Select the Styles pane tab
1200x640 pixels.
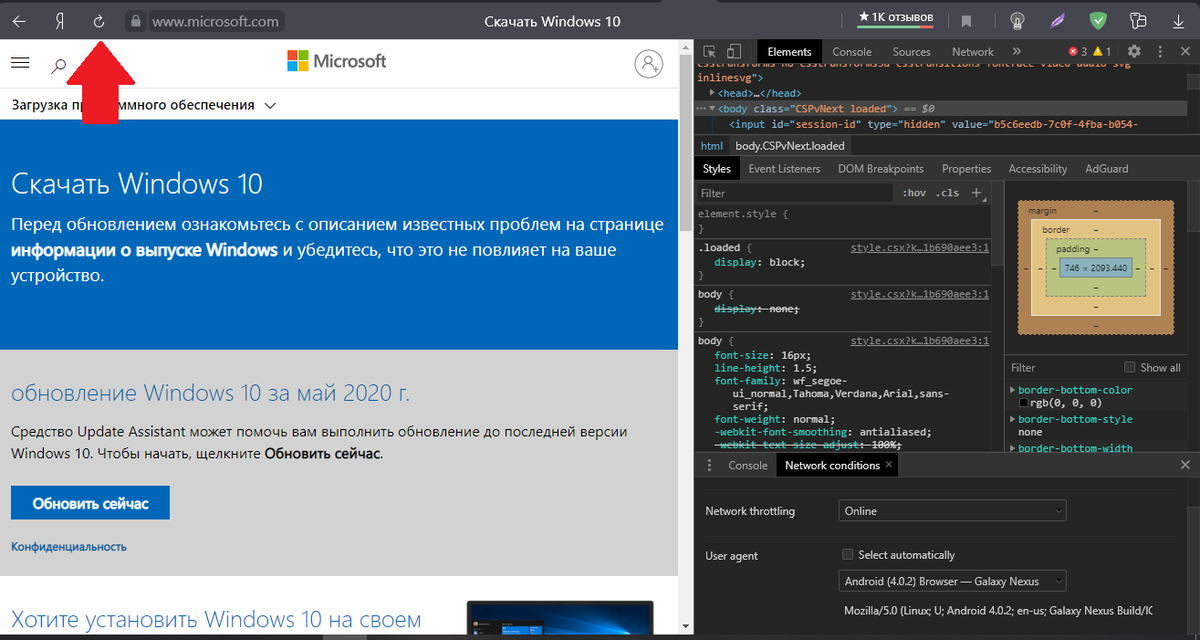pyautogui.click(x=716, y=169)
